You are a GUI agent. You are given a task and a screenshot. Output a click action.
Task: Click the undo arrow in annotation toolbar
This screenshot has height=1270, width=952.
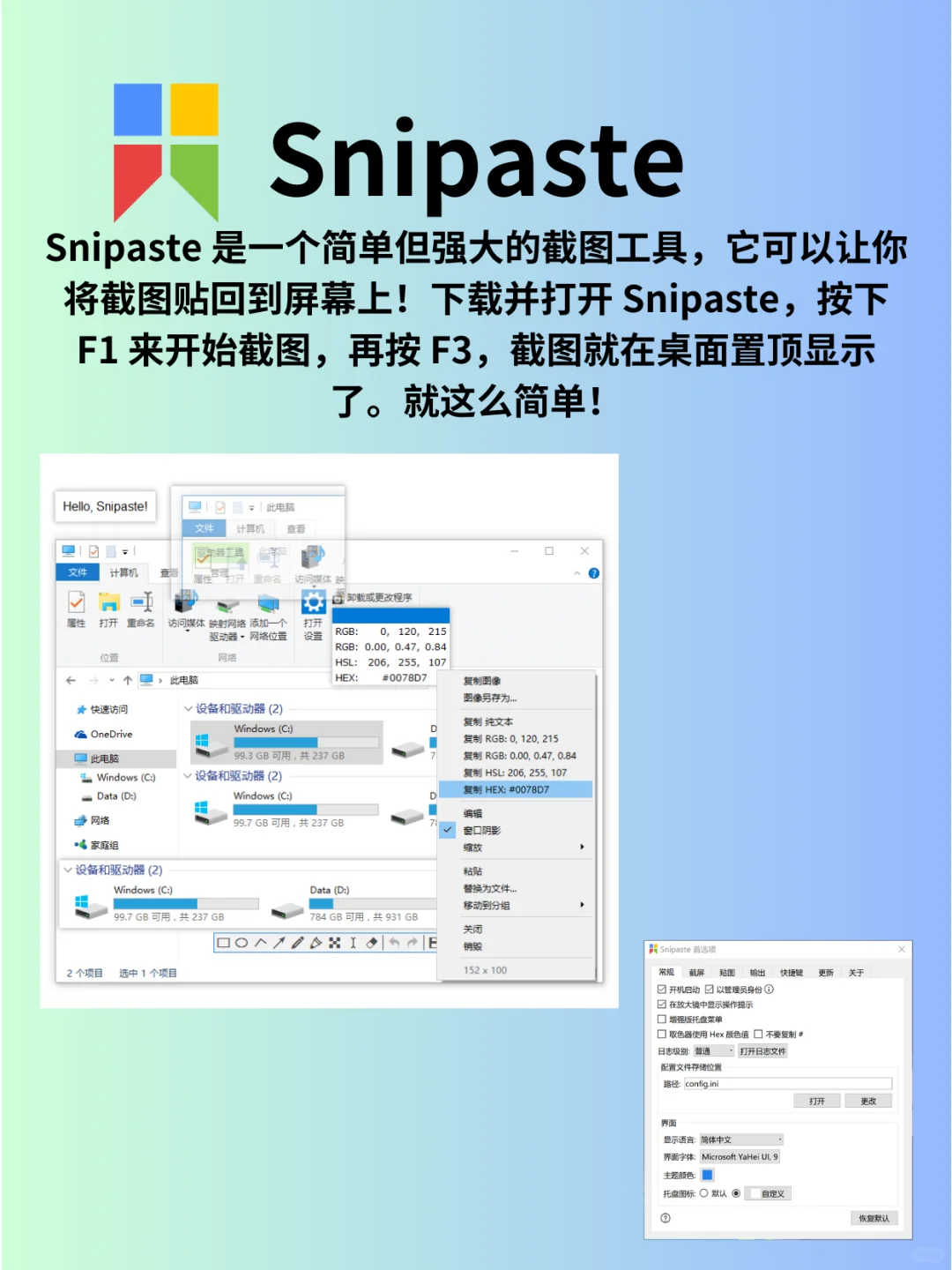[394, 943]
